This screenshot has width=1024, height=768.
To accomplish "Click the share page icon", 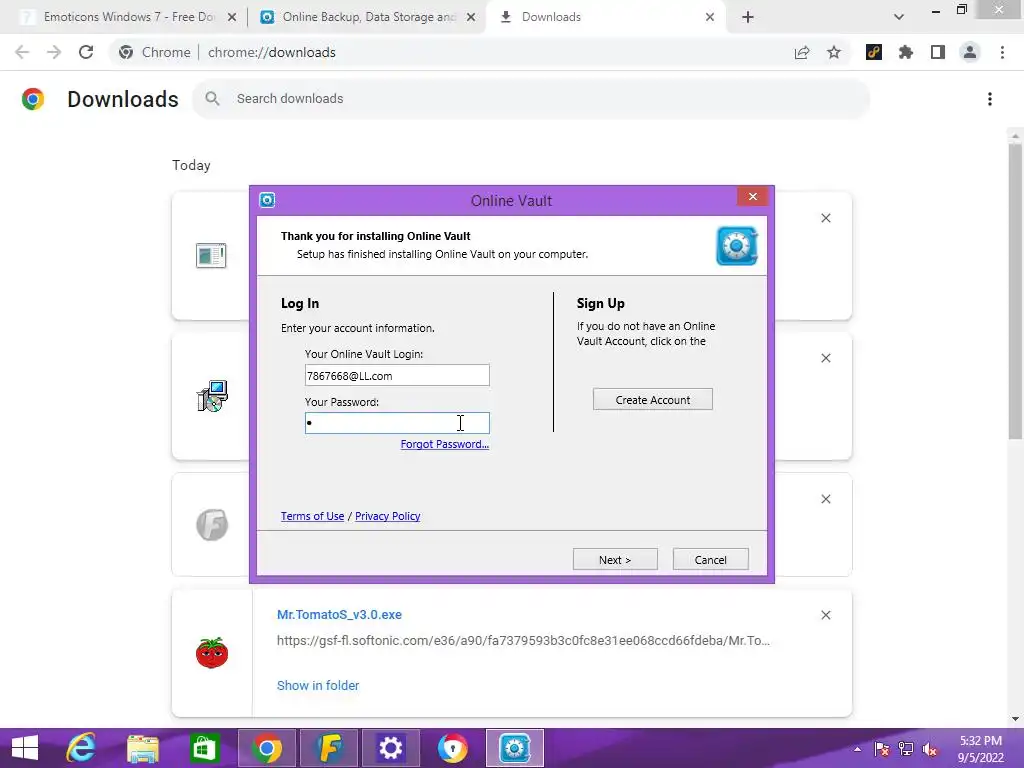I will point(802,52).
